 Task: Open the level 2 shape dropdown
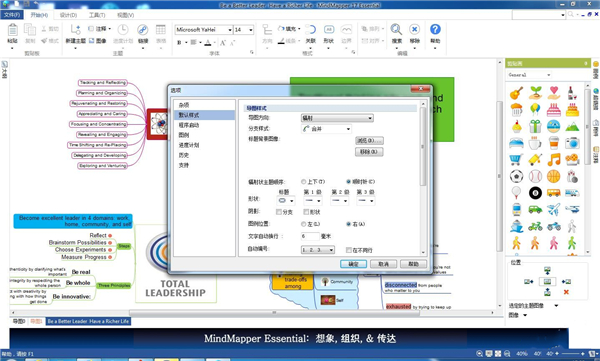[x=339, y=201]
